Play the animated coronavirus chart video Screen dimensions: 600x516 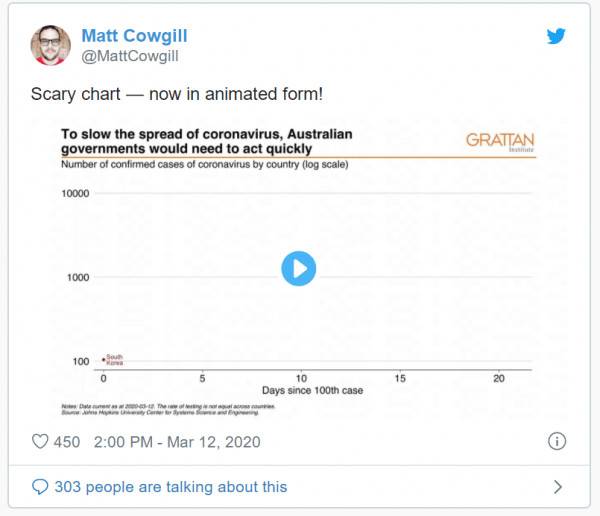(x=298, y=269)
